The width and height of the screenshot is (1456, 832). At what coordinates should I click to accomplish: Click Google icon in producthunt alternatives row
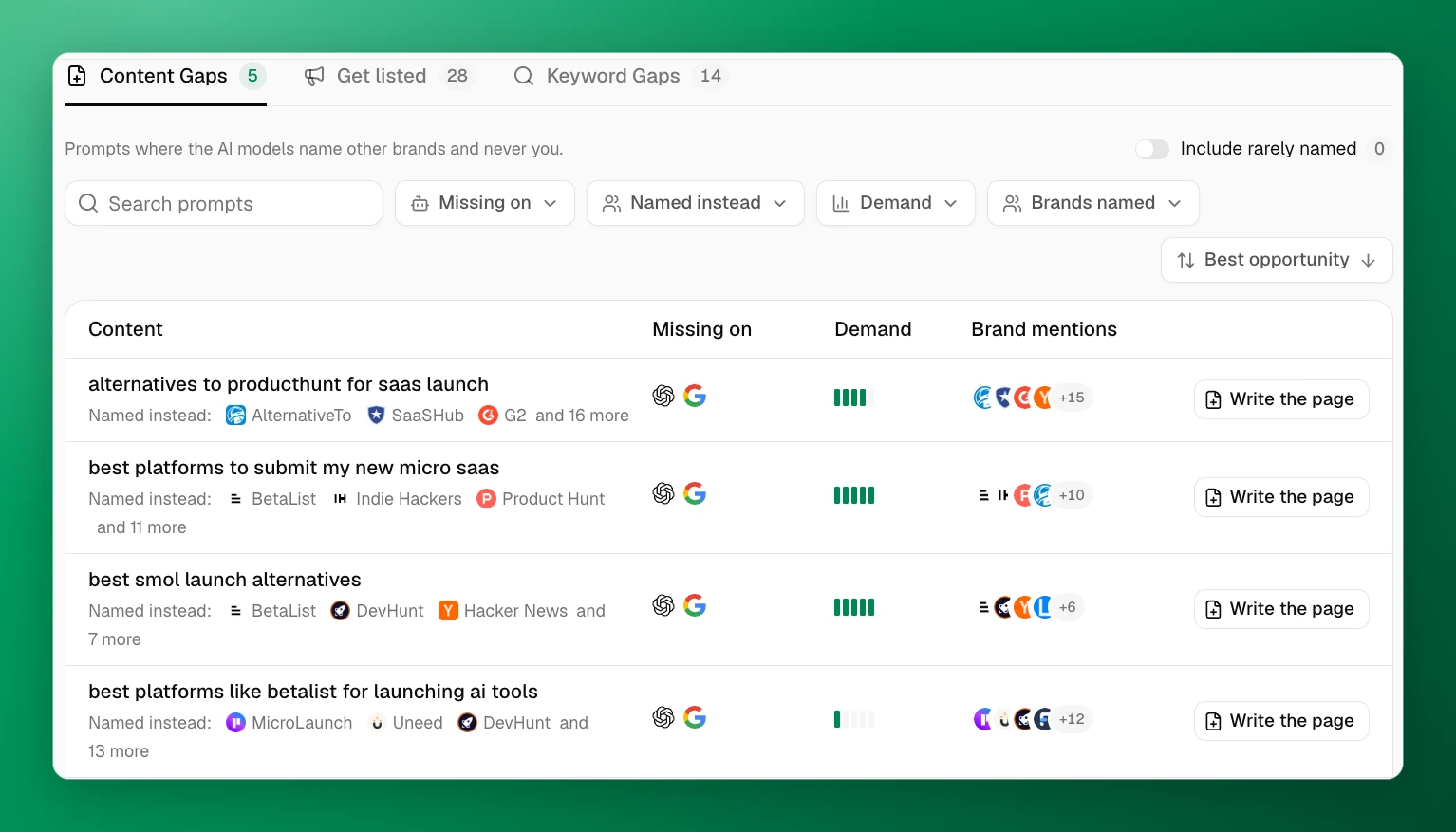[x=695, y=396]
